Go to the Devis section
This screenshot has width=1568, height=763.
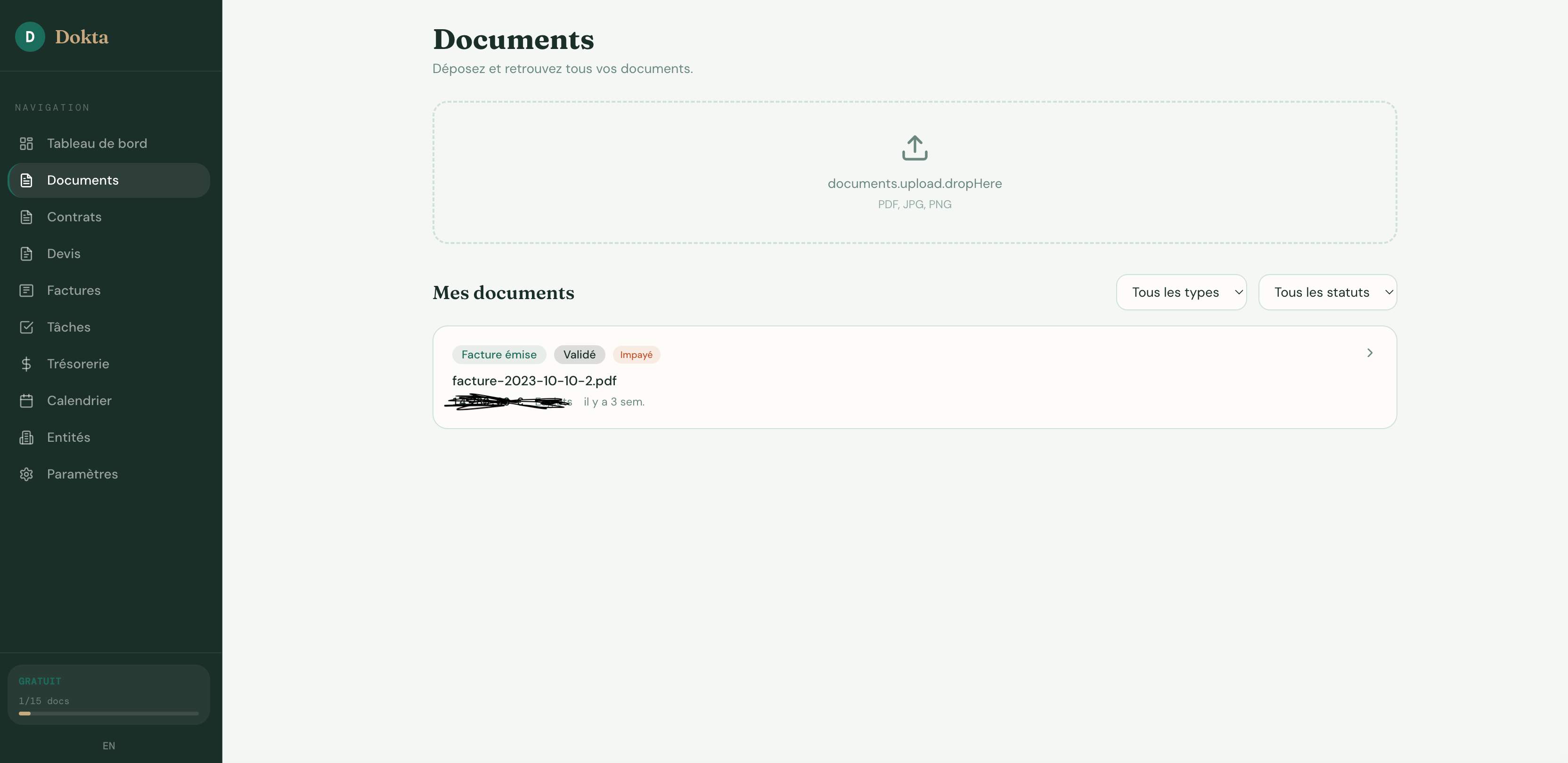(63, 253)
